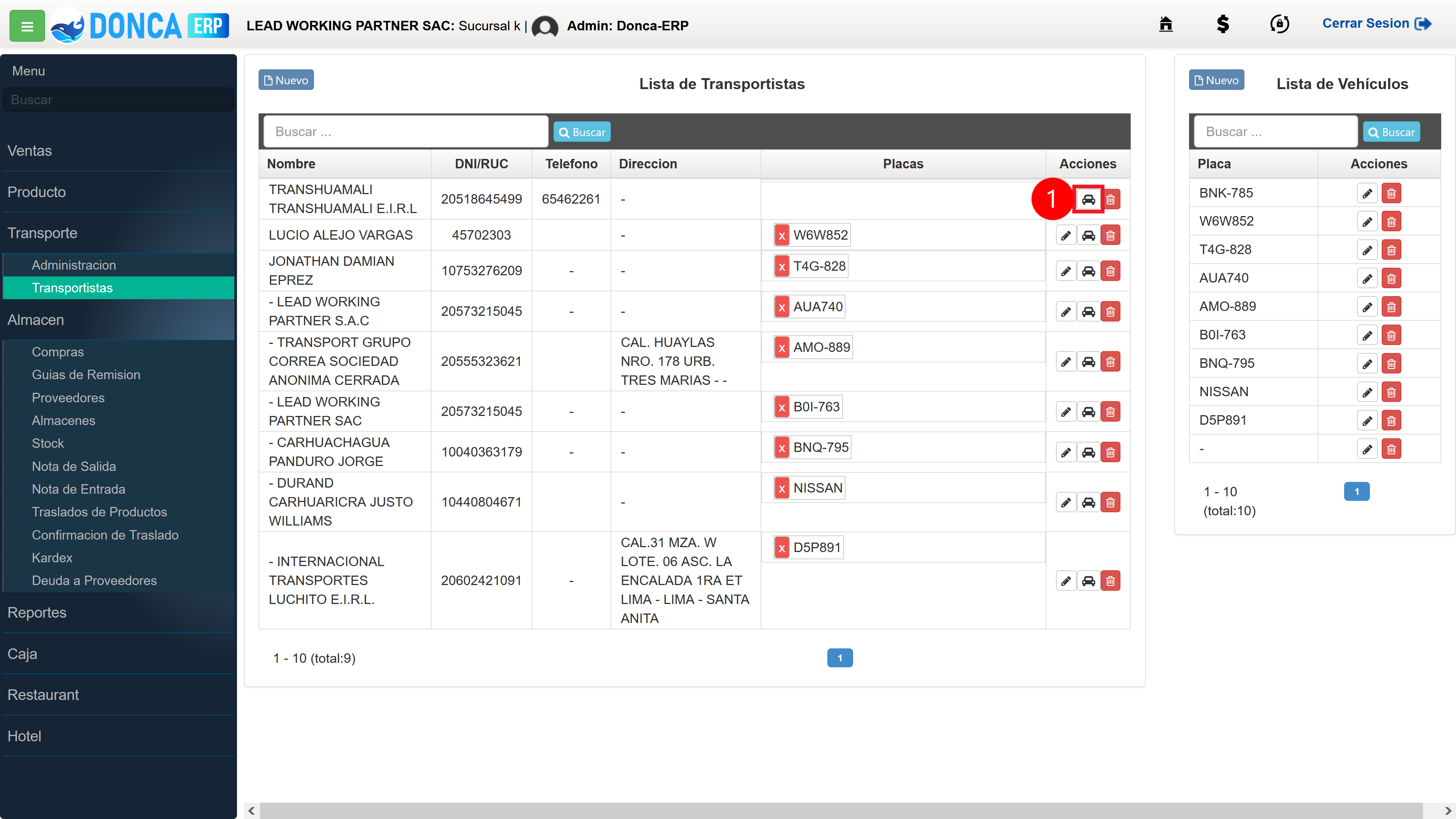The height and width of the screenshot is (819, 1456).
Task: Delete vehicle D5P891 from vehicle list
Action: 1391,420
